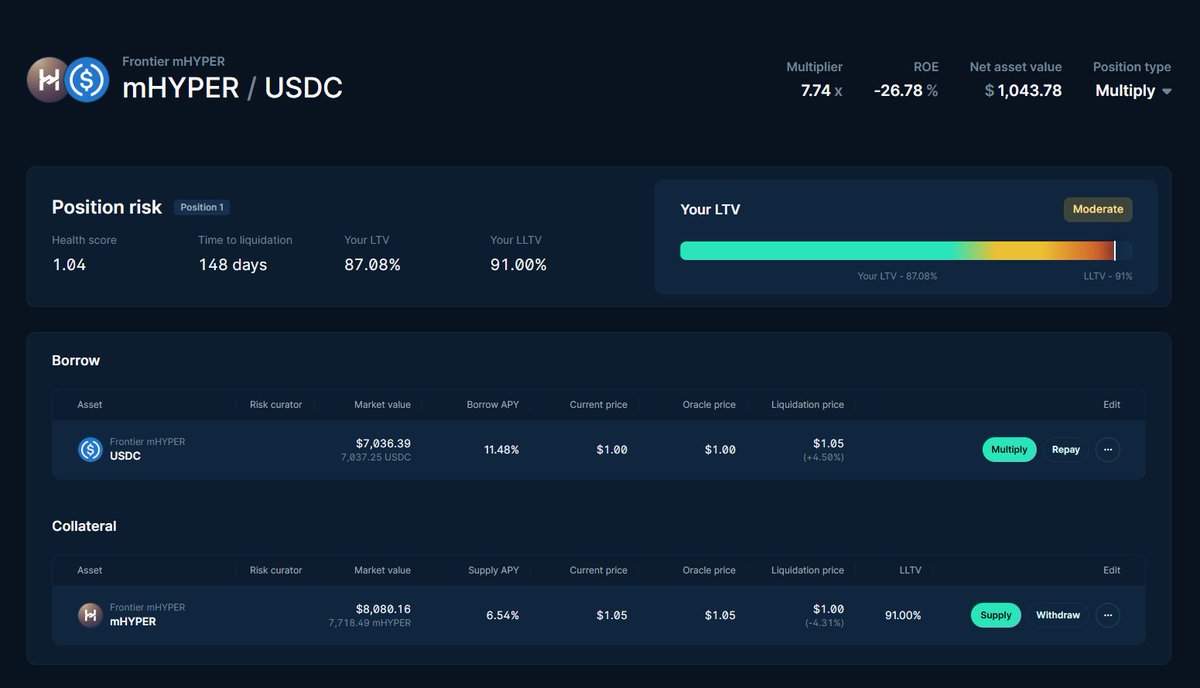Viewport: 1200px width, 688px height.
Task: Click the mHYPER icon in Collateral row
Action: click(x=90, y=615)
